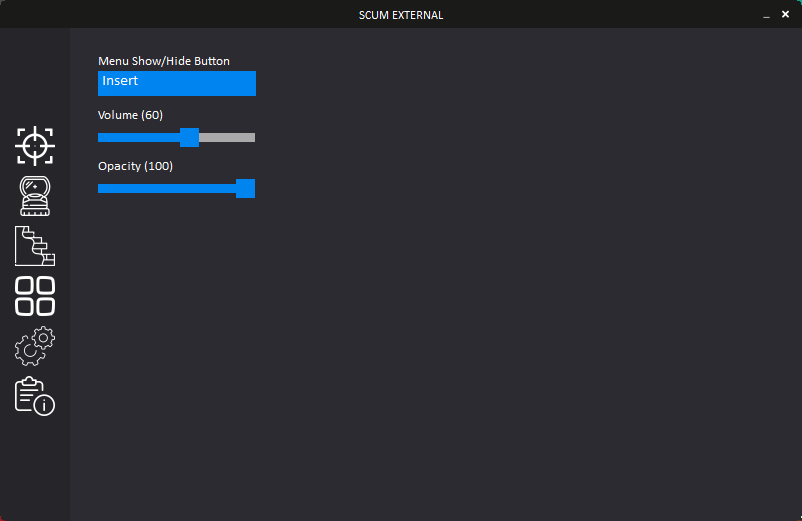Screen dimensions: 802x521
Task: Click the Opacity slider handle
Action: 246,189
